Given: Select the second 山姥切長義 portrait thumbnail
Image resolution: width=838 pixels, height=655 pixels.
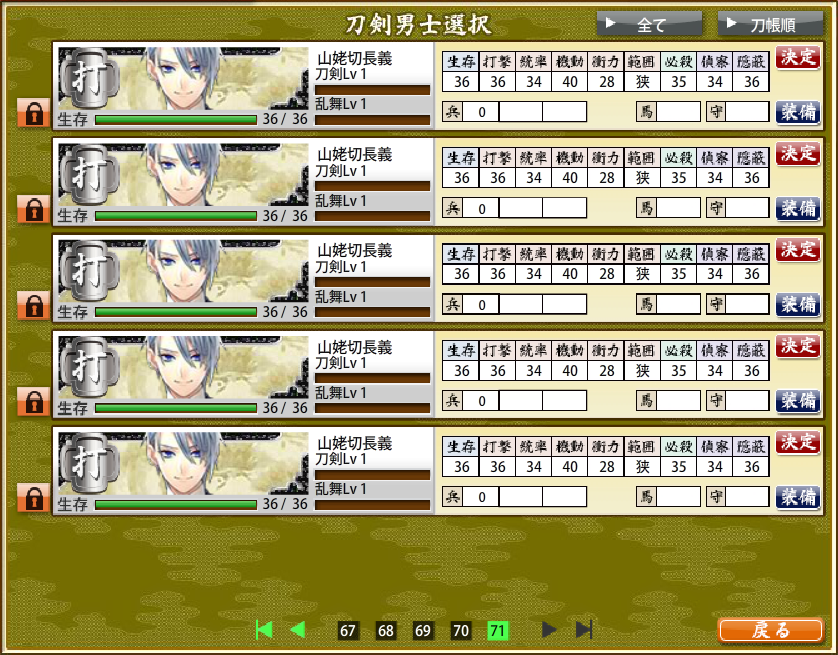Looking at the screenshot, I should coord(183,175).
